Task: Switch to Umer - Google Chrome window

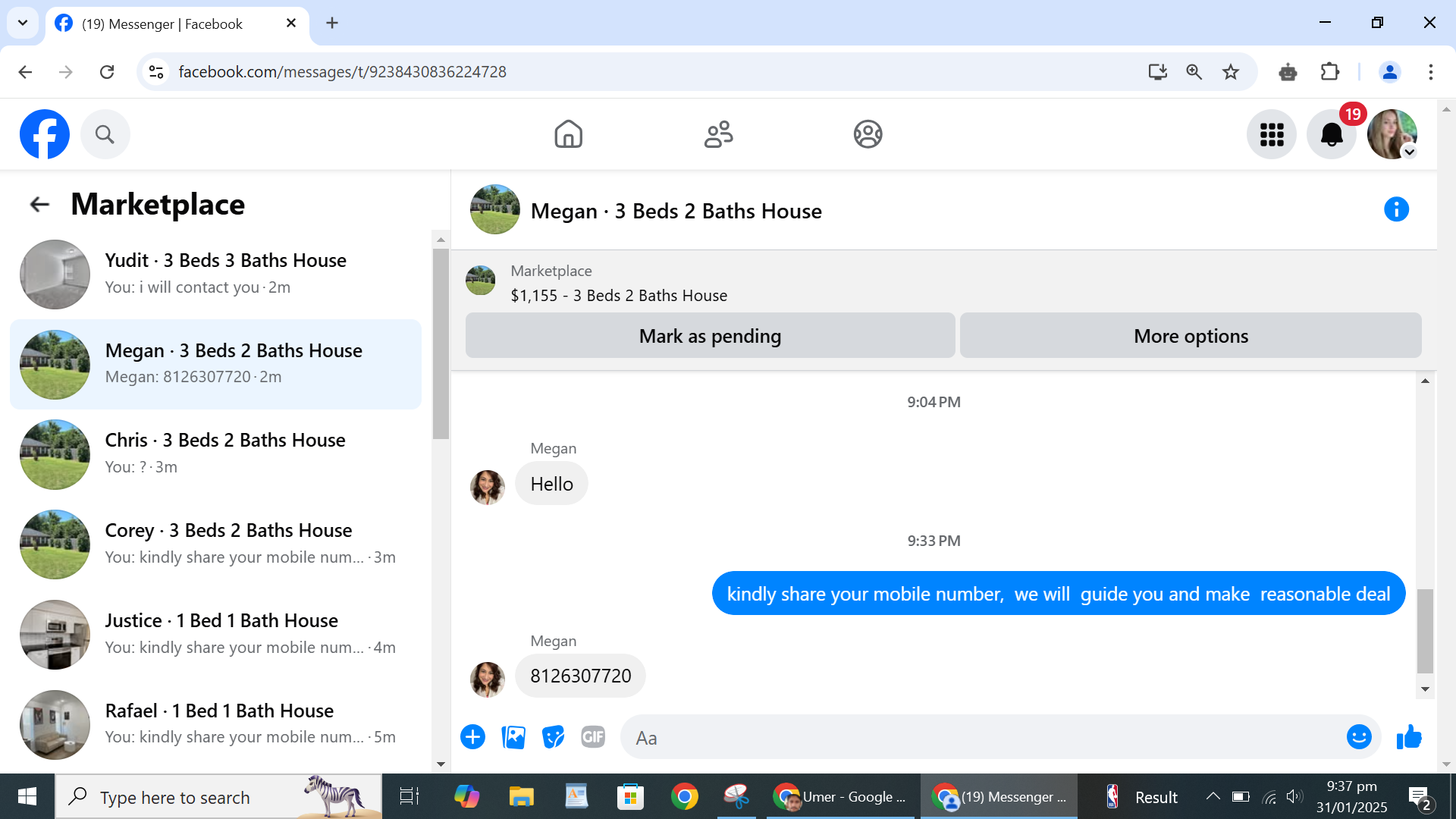Action: [840, 796]
